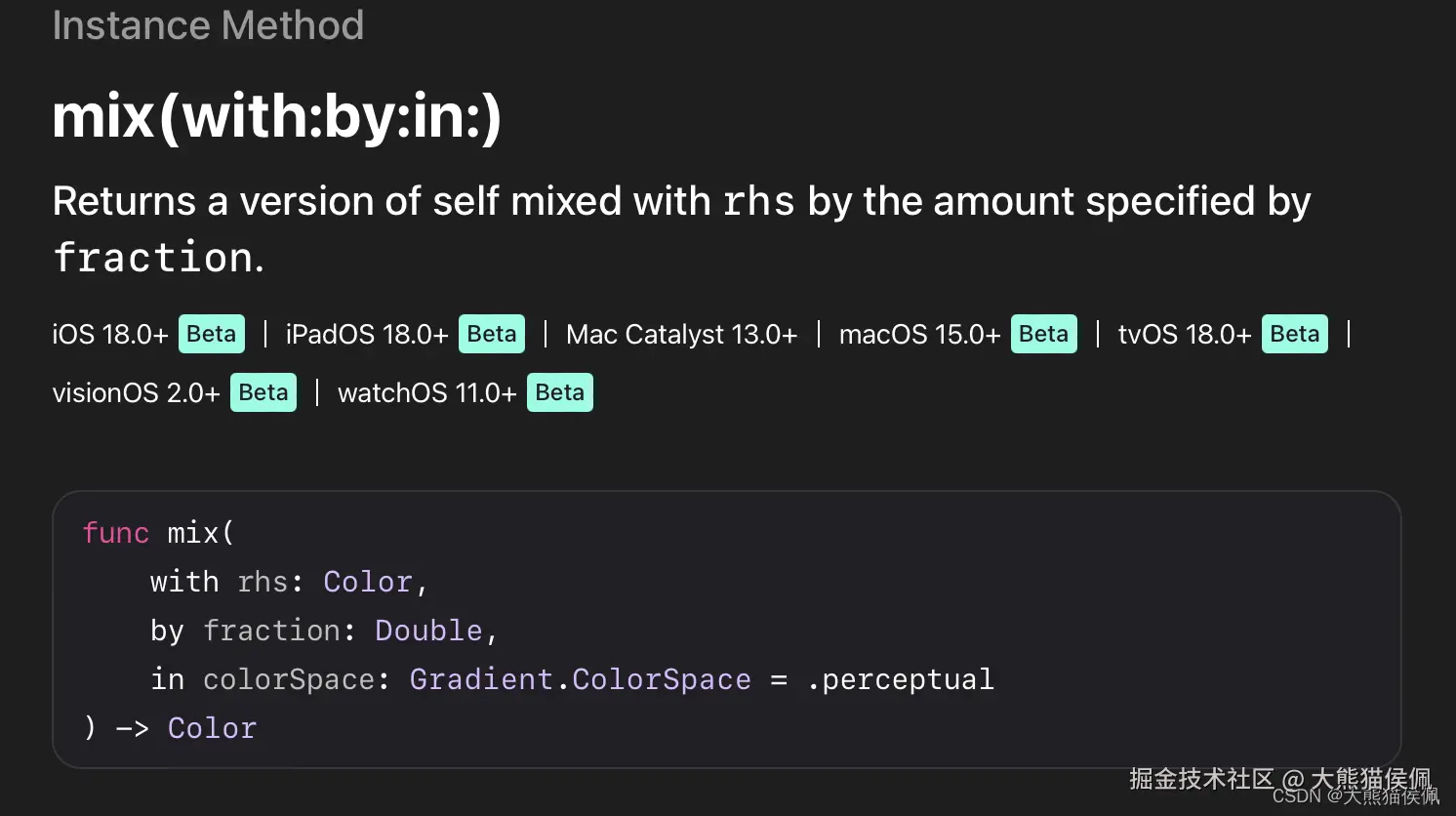This screenshot has width=1456, height=816.
Task: Click the func keyword in the declaration
Action: [115, 533]
